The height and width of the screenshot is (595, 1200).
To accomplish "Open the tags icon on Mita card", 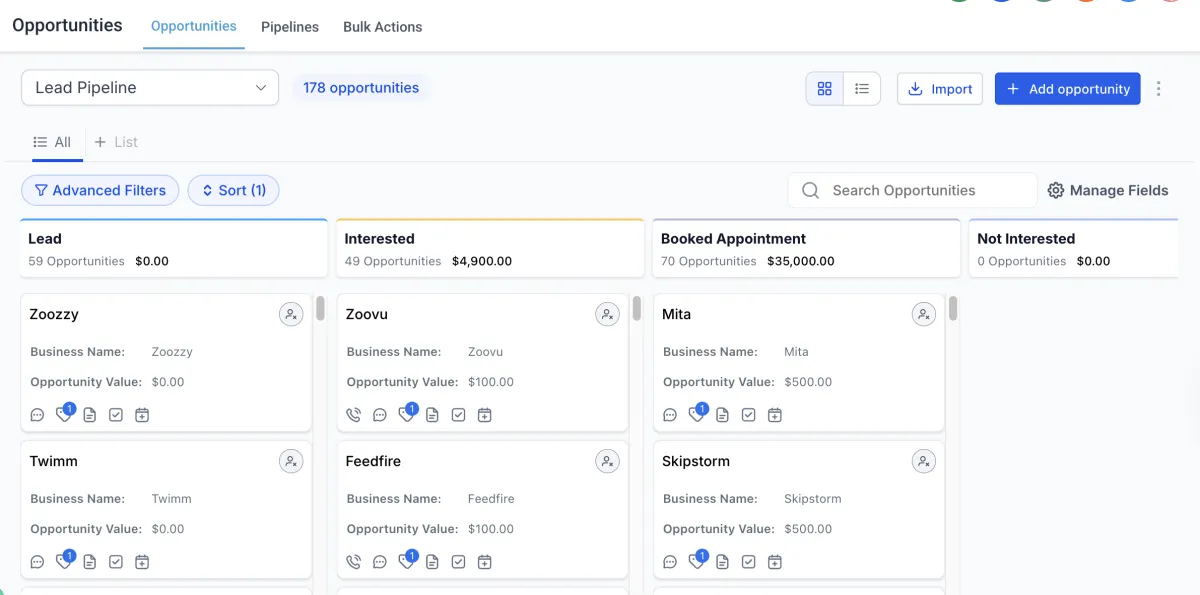I will click(x=697, y=415).
